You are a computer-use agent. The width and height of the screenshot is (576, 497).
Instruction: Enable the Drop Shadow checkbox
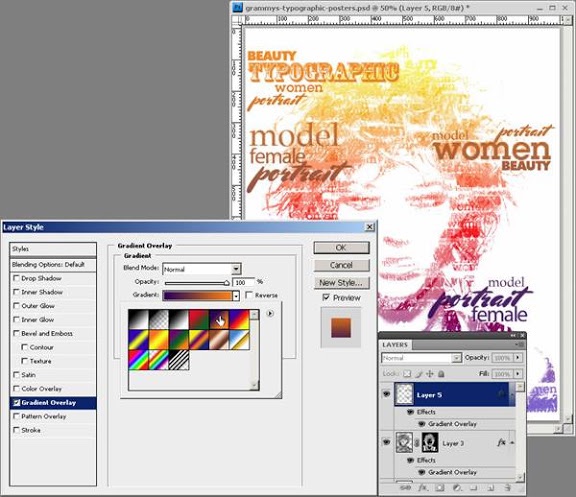(x=16, y=278)
